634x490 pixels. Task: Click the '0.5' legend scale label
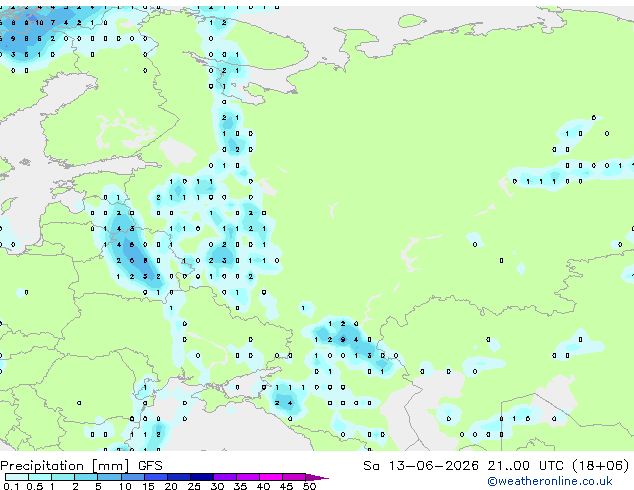pos(34,486)
